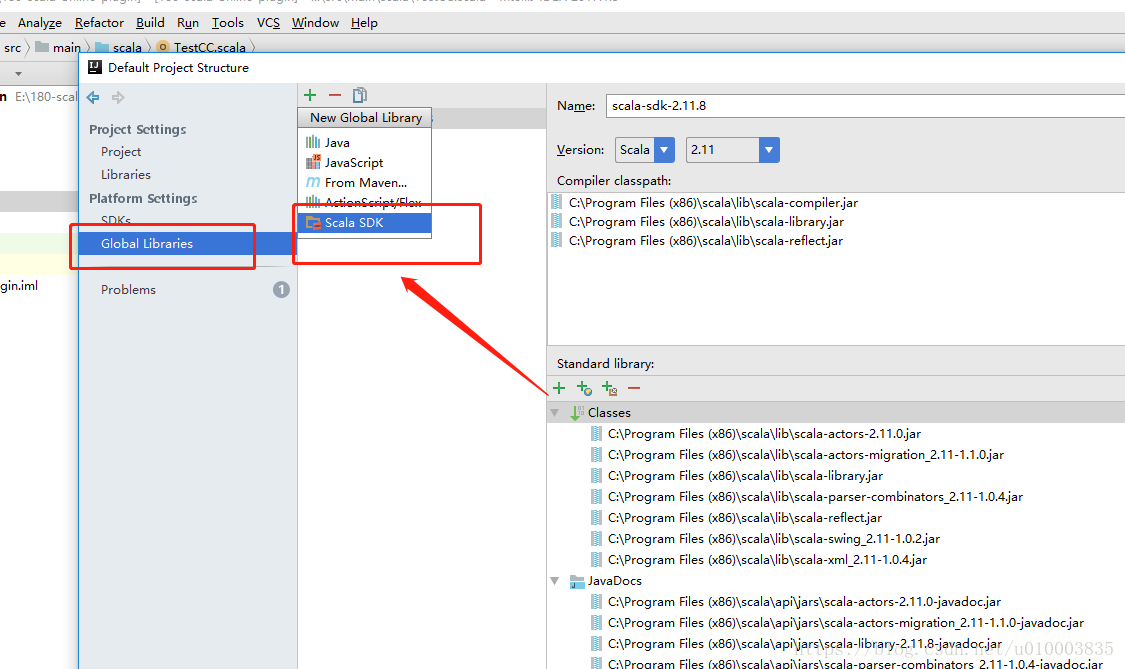
Task: Click the main folder breadcrumb icon
Action: 42,47
